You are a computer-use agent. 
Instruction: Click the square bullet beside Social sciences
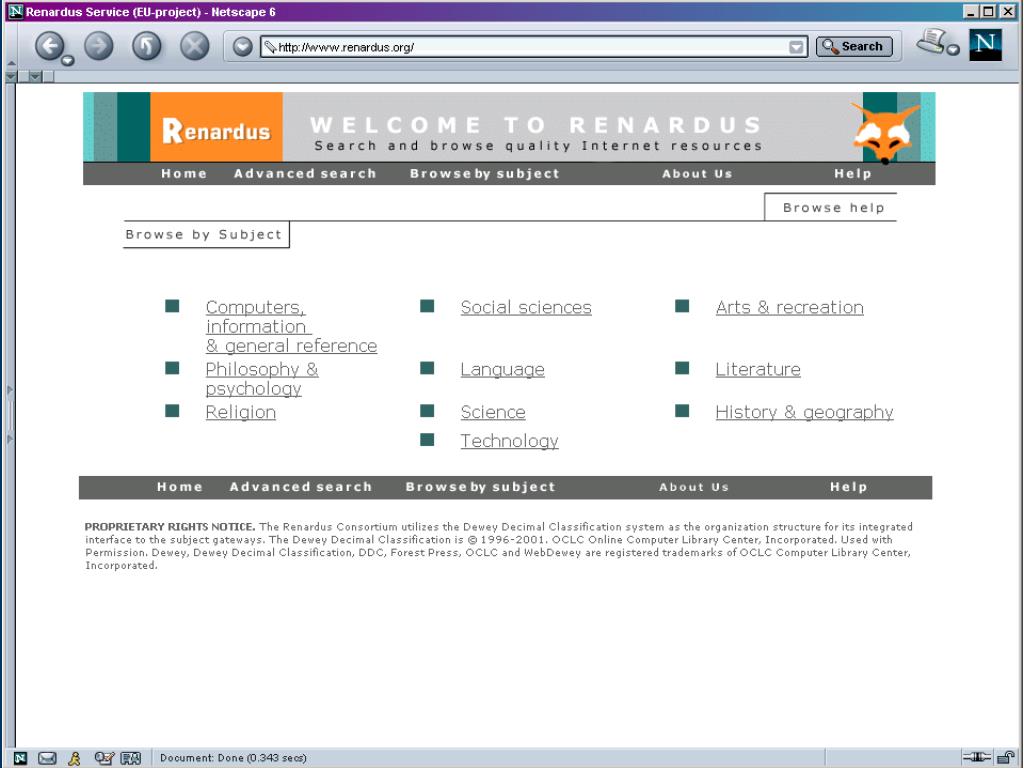click(427, 306)
